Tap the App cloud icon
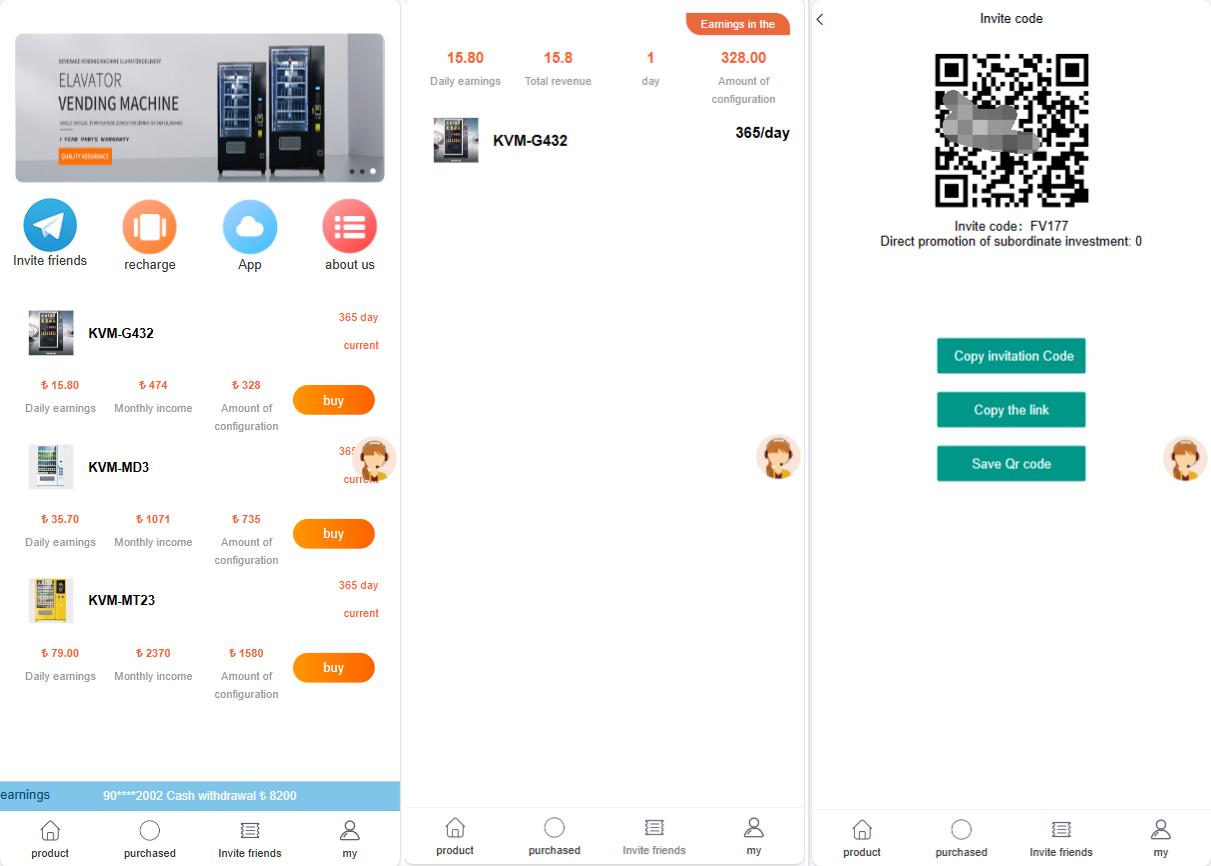The height and width of the screenshot is (866, 1211). tap(249, 226)
